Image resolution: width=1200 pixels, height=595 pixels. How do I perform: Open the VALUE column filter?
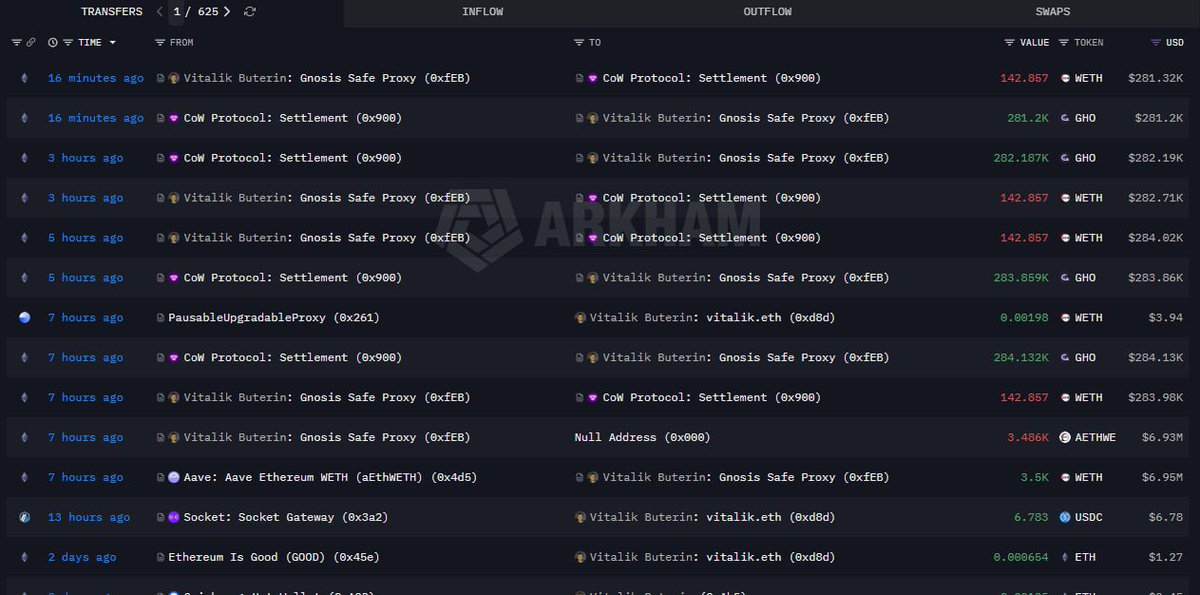1009,43
